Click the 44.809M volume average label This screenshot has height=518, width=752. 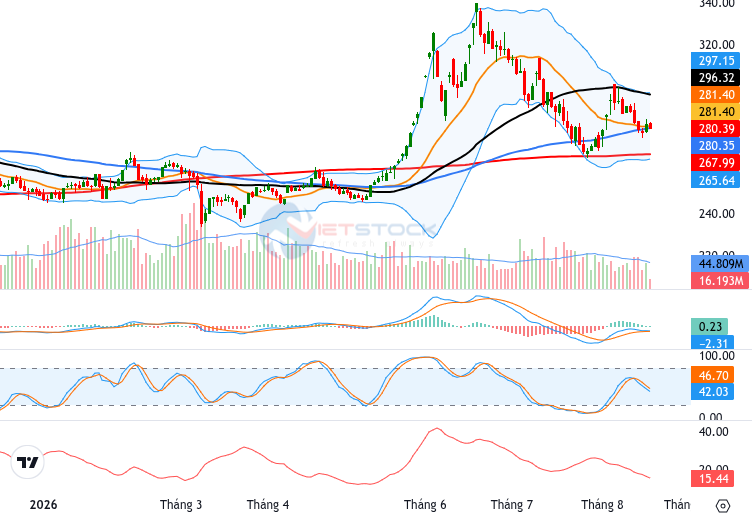720,264
